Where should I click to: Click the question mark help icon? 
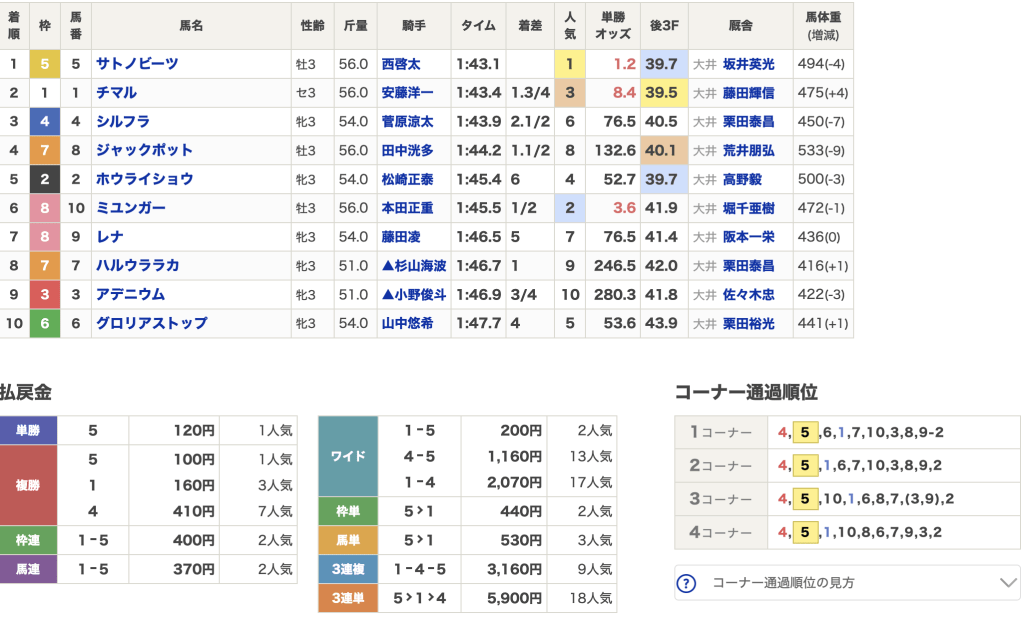click(x=686, y=583)
